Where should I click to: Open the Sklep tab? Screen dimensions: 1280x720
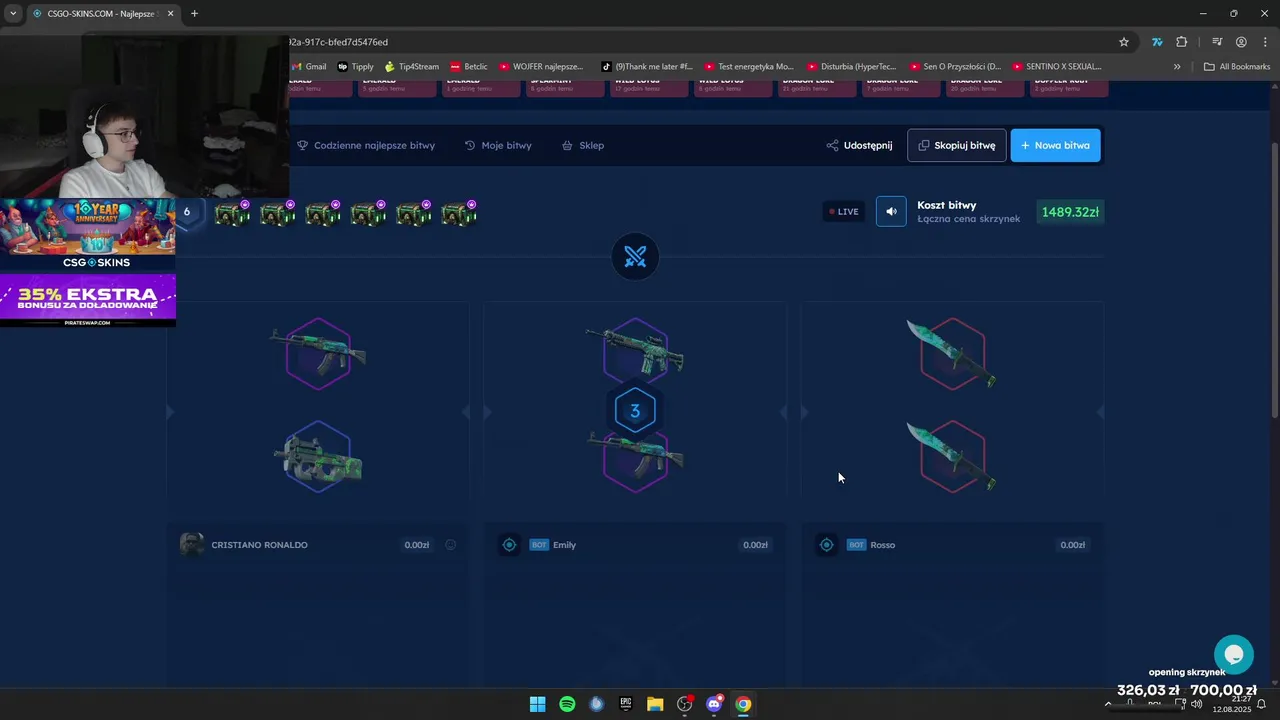coord(583,145)
